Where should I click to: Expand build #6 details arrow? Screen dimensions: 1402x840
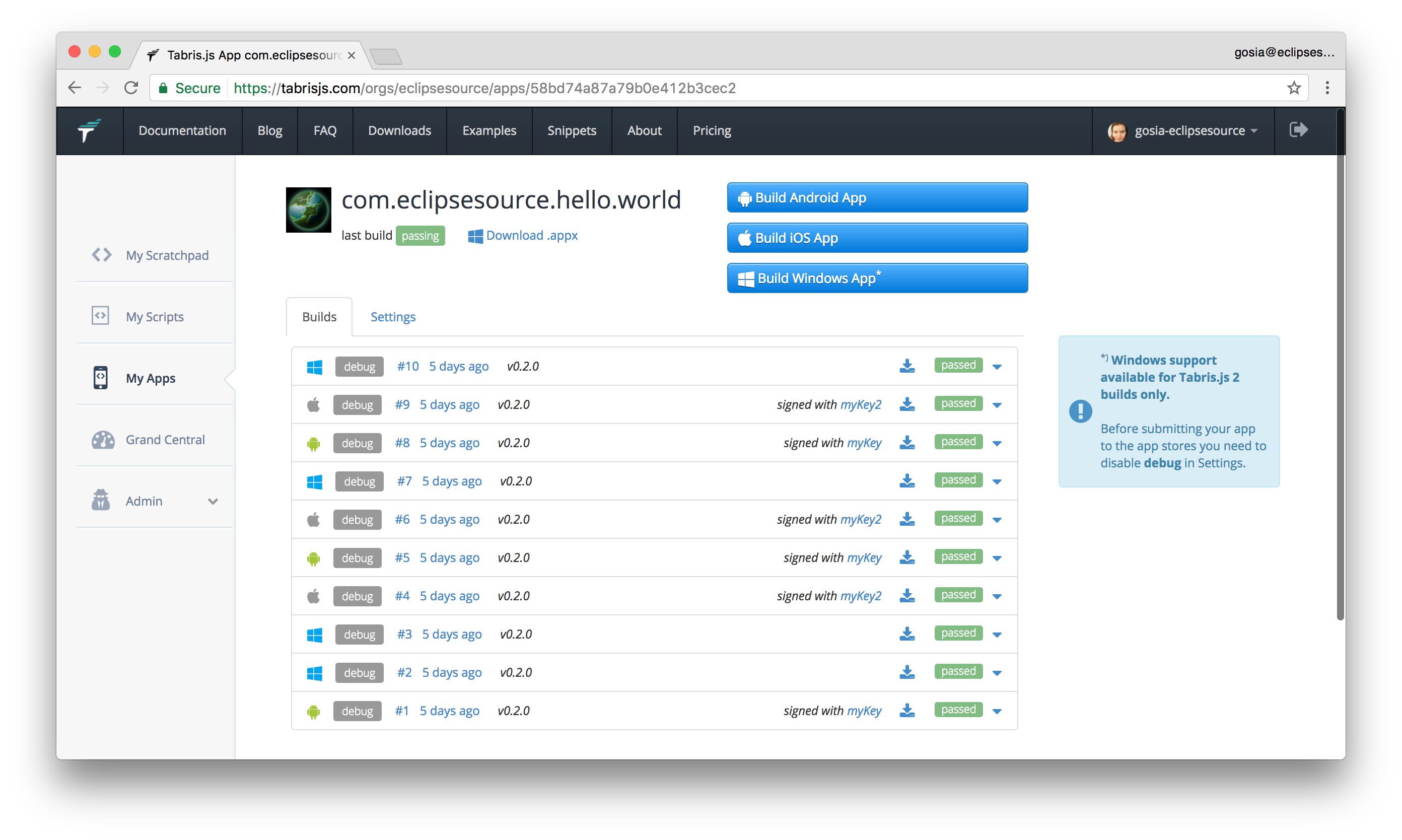[x=997, y=520]
